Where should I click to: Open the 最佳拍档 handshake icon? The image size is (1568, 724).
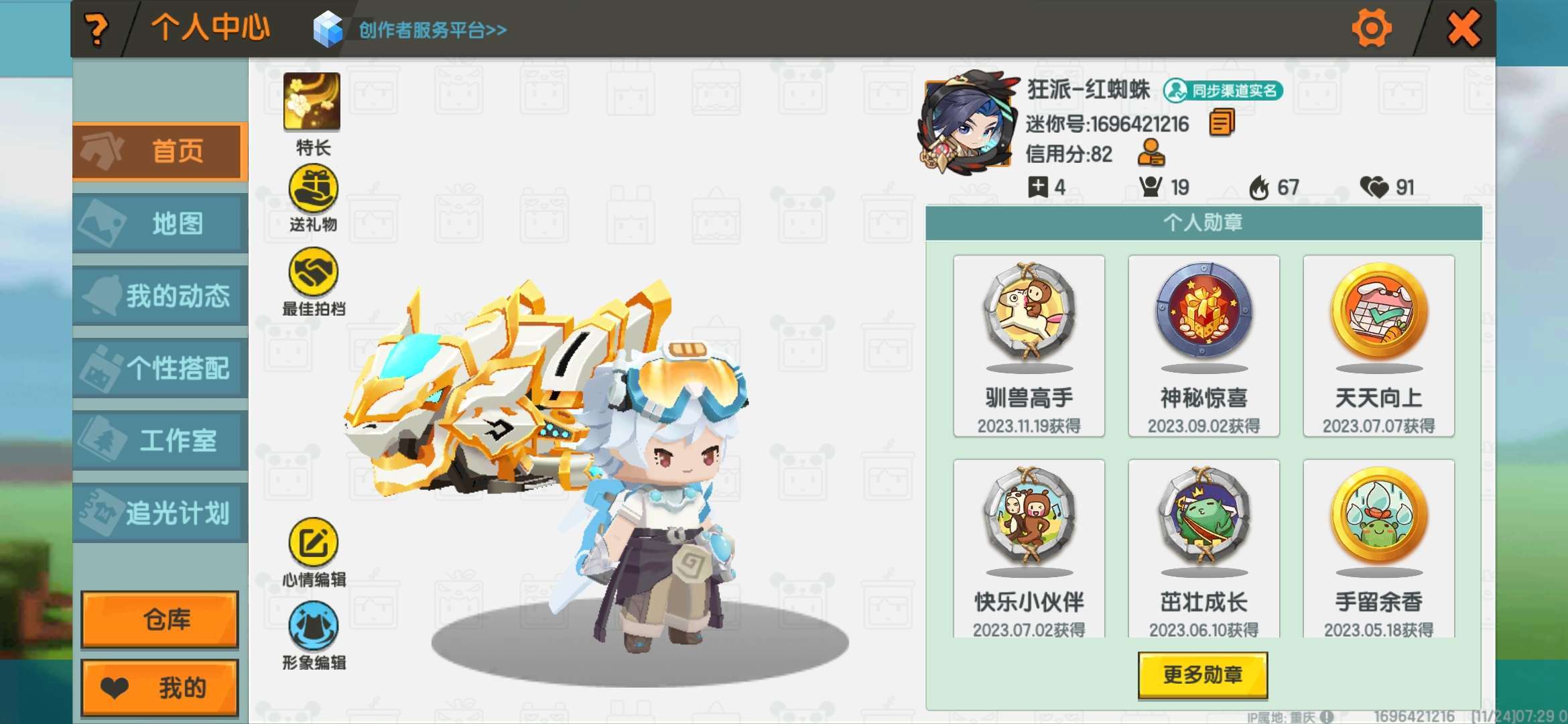pyautogui.click(x=313, y=272)
